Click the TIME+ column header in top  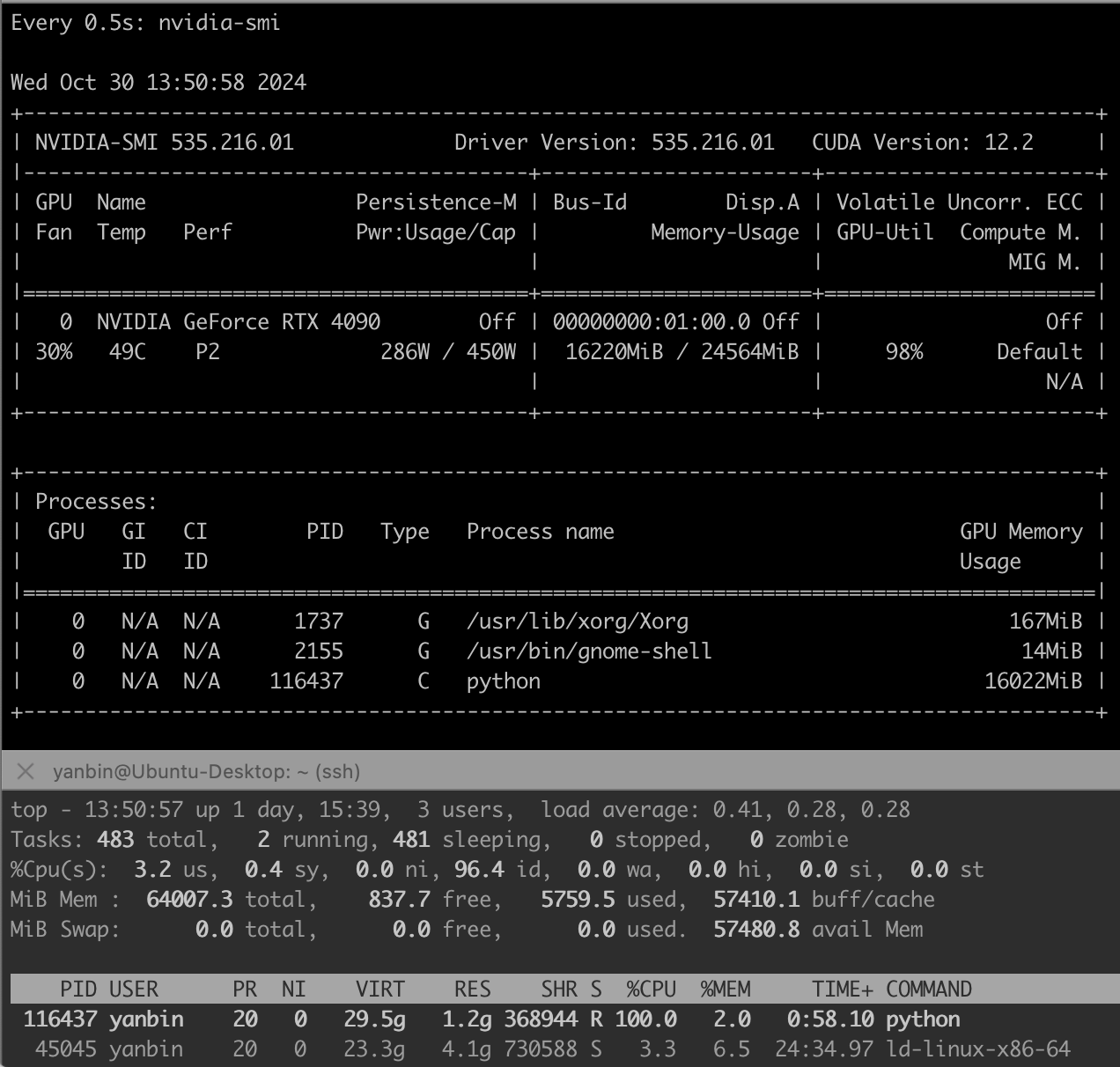843,989
